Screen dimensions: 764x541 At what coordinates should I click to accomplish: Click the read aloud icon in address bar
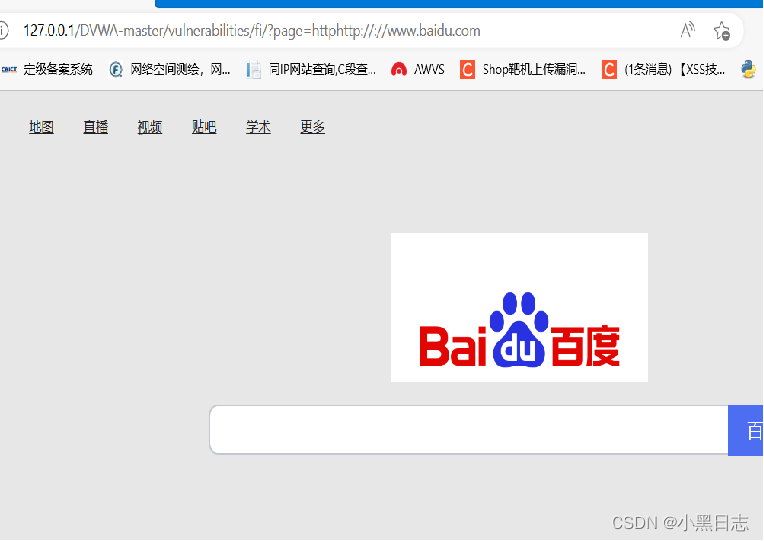click(688, 30)
